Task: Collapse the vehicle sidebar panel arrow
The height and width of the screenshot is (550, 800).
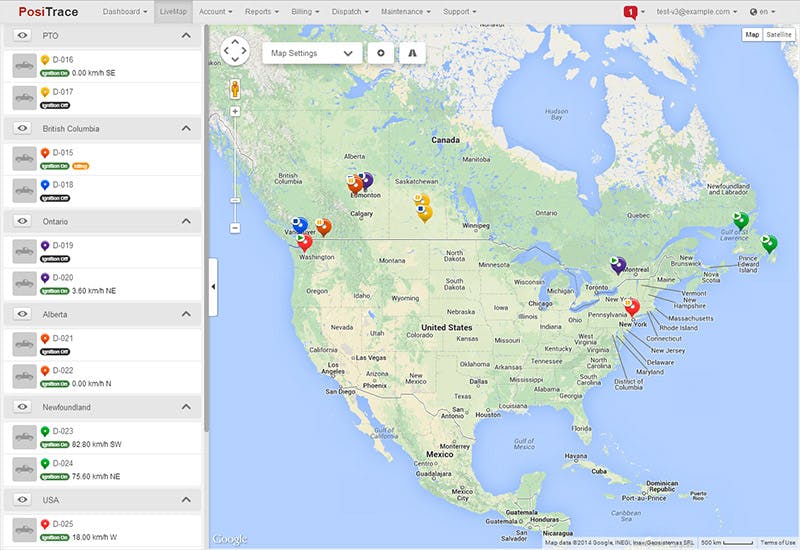Action: point(213,287)
